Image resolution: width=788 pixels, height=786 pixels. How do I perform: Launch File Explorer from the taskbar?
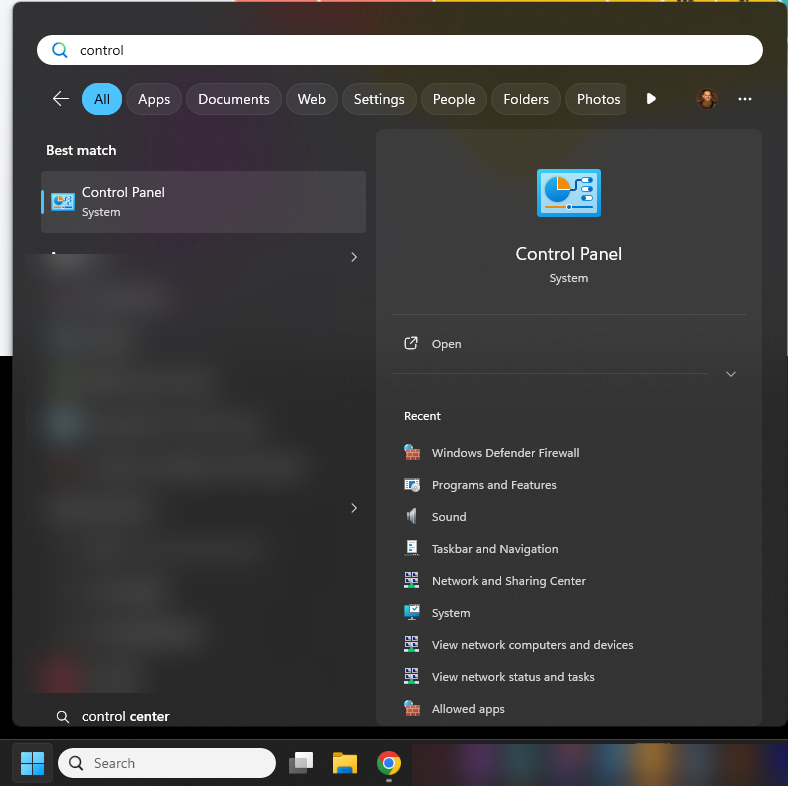coord(345,763)
